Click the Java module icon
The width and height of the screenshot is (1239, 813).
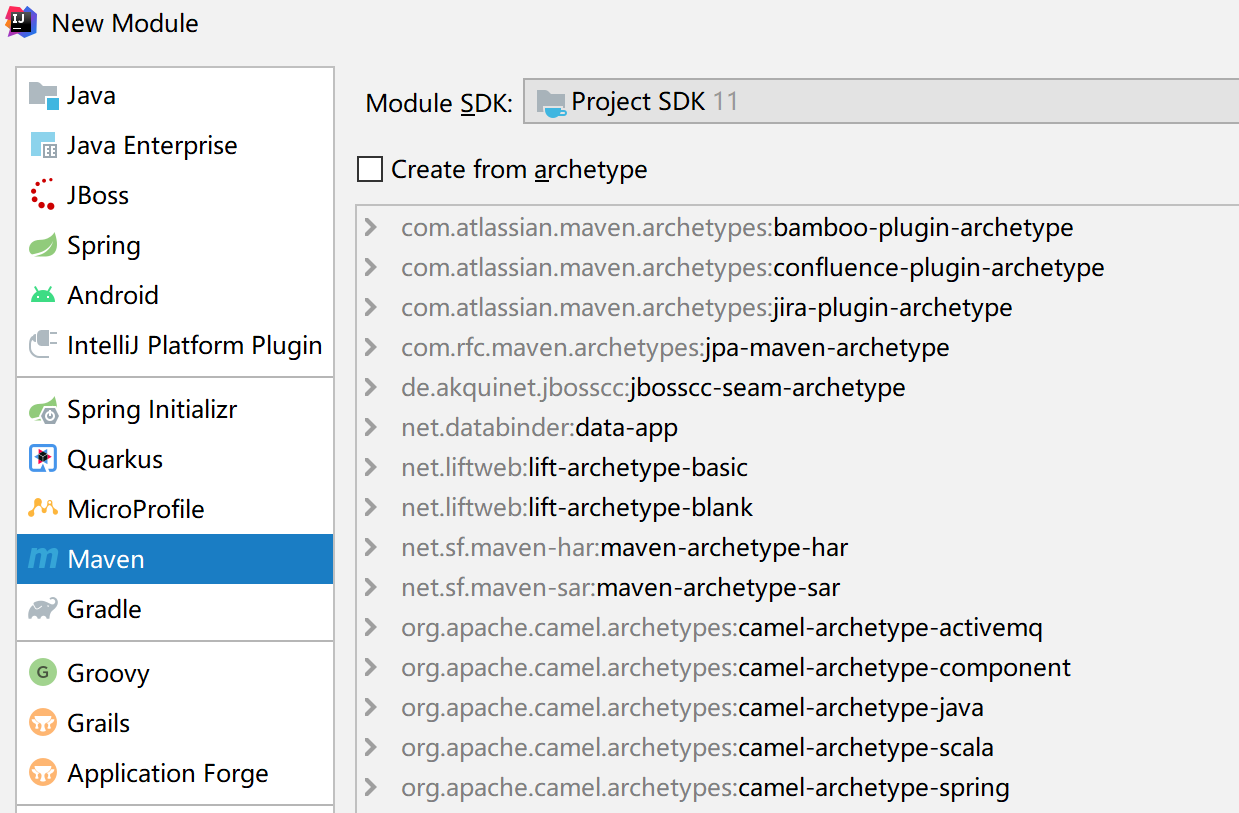click(43, 96)
